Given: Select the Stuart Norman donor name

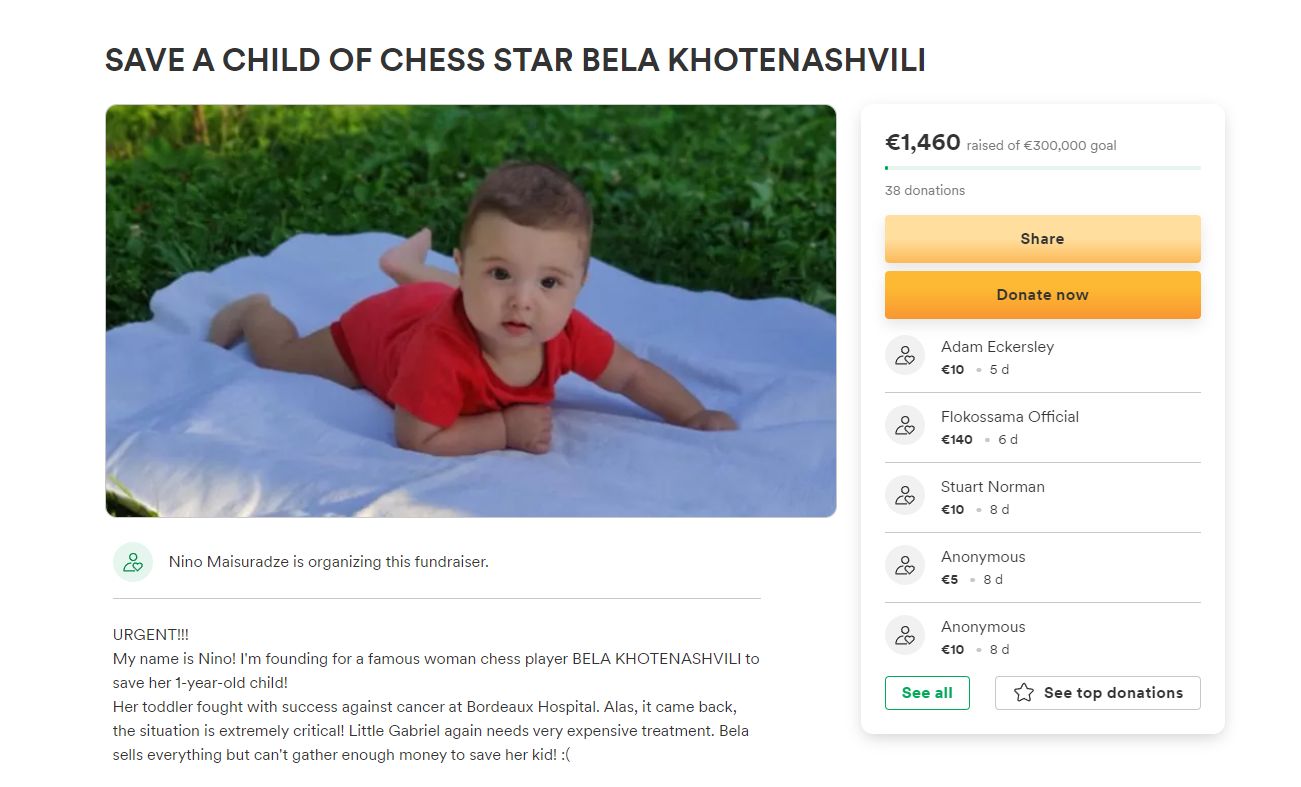Looking at the screenshot, I should 993,487.
